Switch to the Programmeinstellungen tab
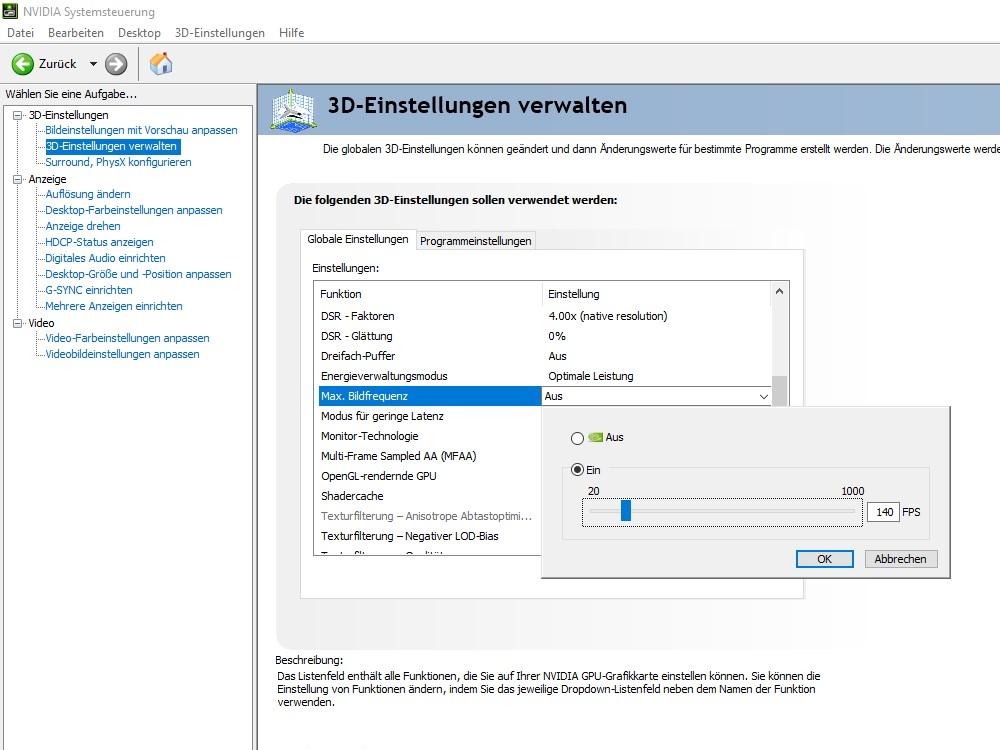Image resolution: width=1000 pixels, height=750 pixels. click(x=476, y=241)
